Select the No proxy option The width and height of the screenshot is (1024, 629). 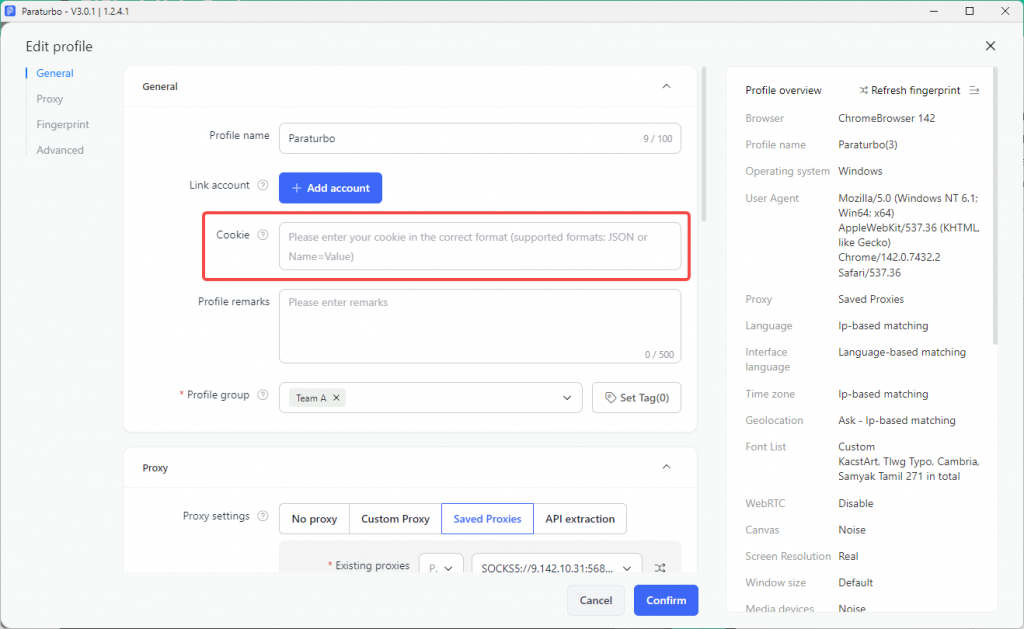click(314, 519)
